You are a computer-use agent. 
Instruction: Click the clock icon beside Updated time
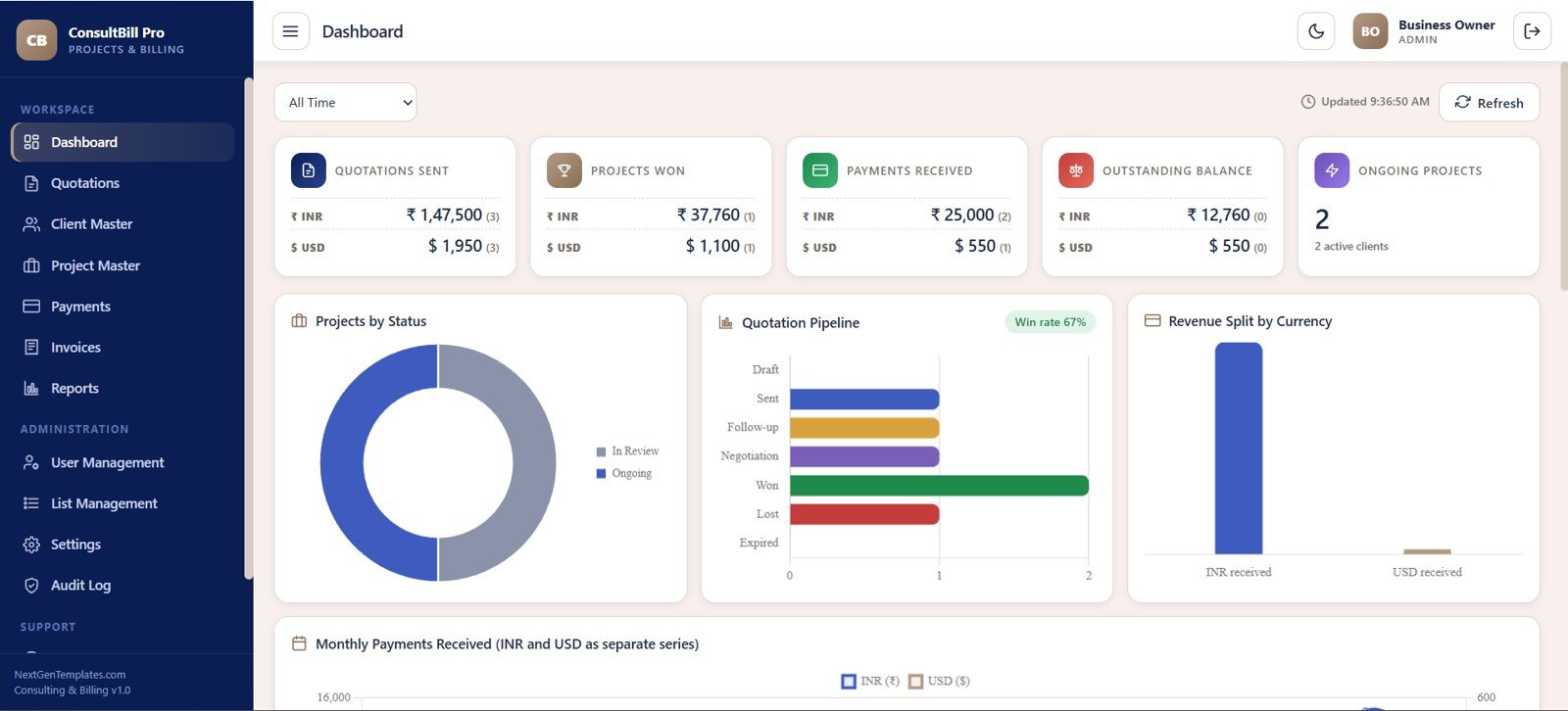1307,102
